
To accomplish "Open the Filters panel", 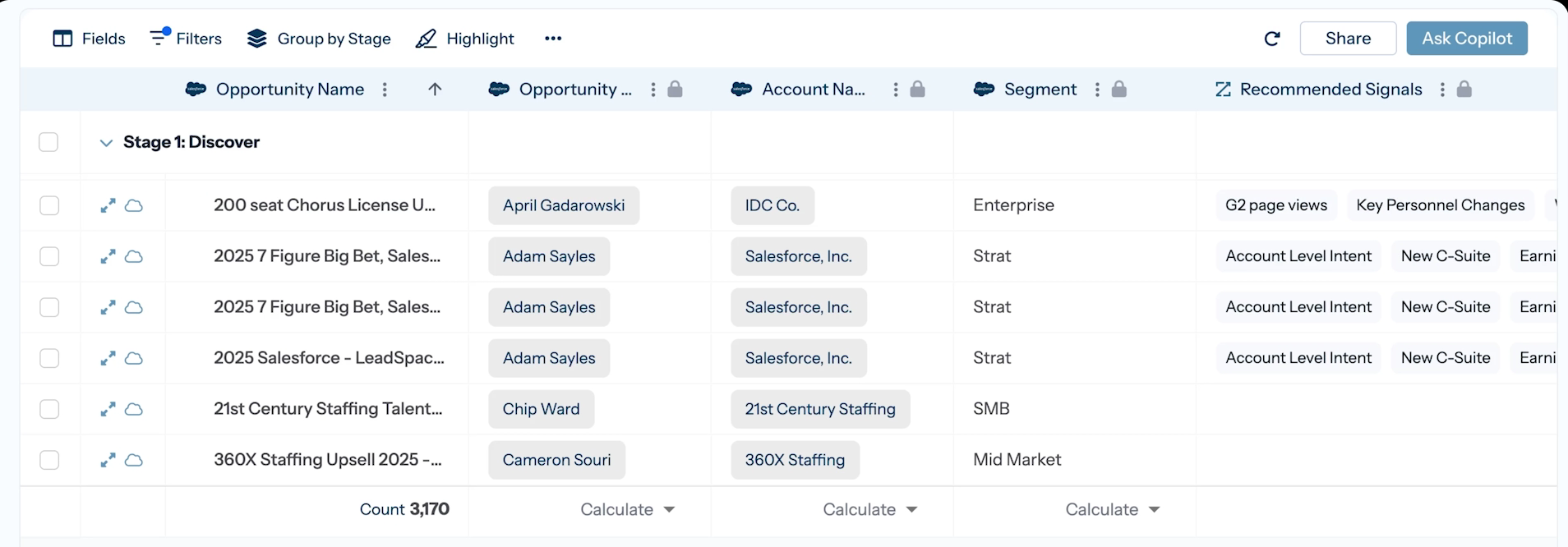I will (x=186, y=38).
